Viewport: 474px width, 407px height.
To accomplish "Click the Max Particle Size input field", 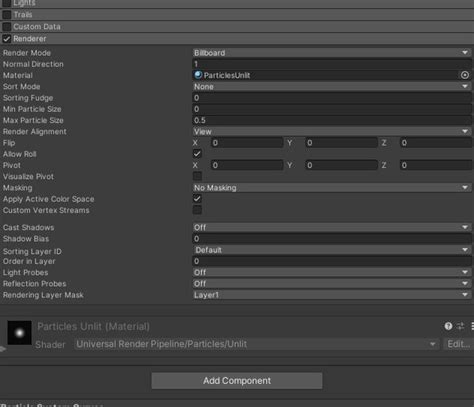I will (332, 120).
